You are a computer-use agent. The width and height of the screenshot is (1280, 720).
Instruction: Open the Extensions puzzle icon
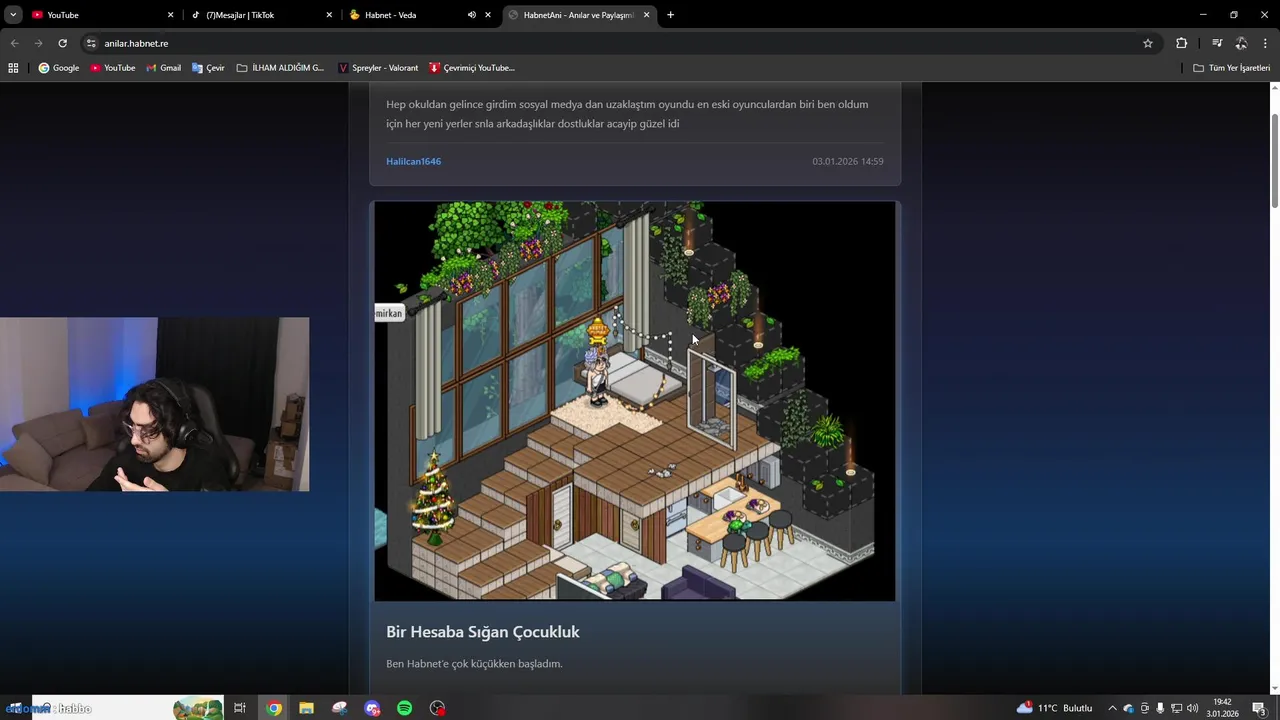tap(1181, 43)
